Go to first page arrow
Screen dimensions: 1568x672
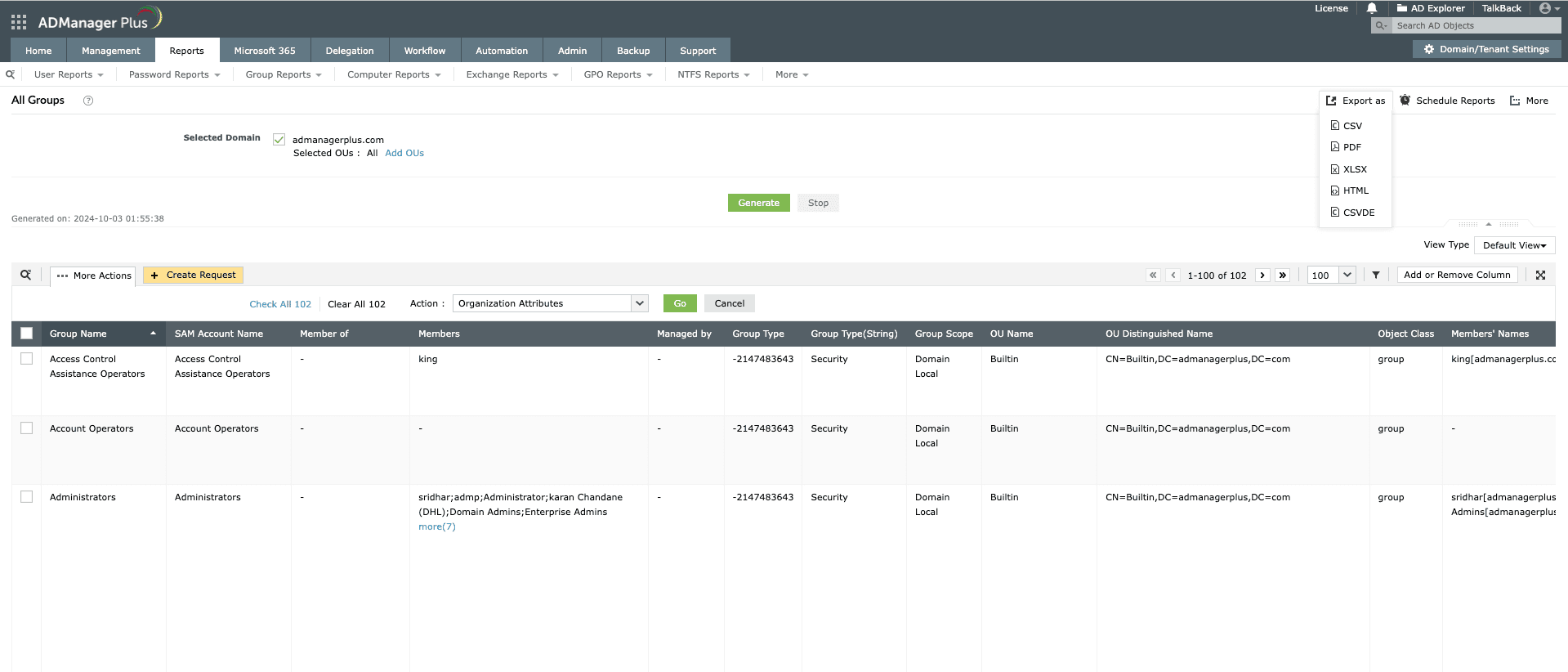[x=1153, y=276]
